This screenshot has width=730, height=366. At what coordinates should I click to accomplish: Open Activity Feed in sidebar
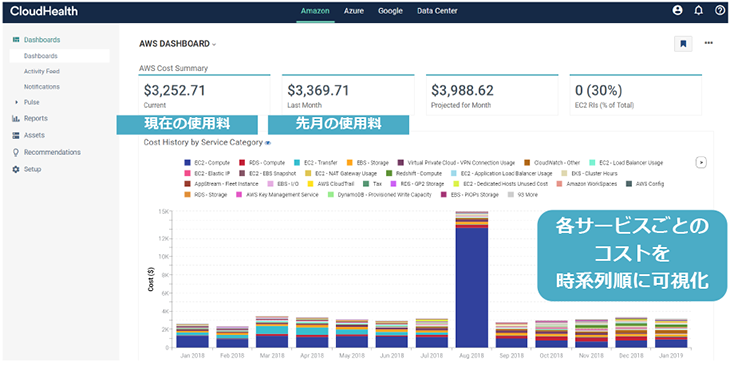coord(42,71)
